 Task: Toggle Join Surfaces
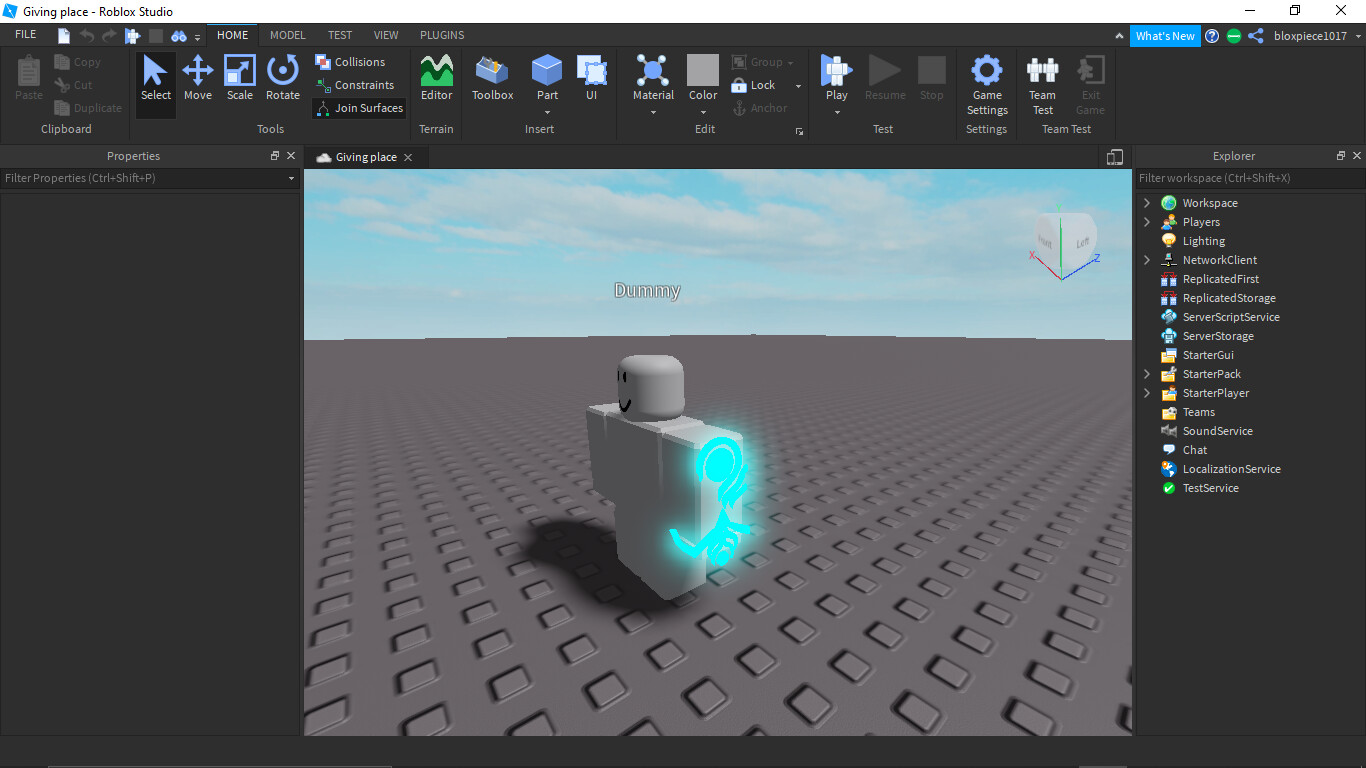coord(359,108)
